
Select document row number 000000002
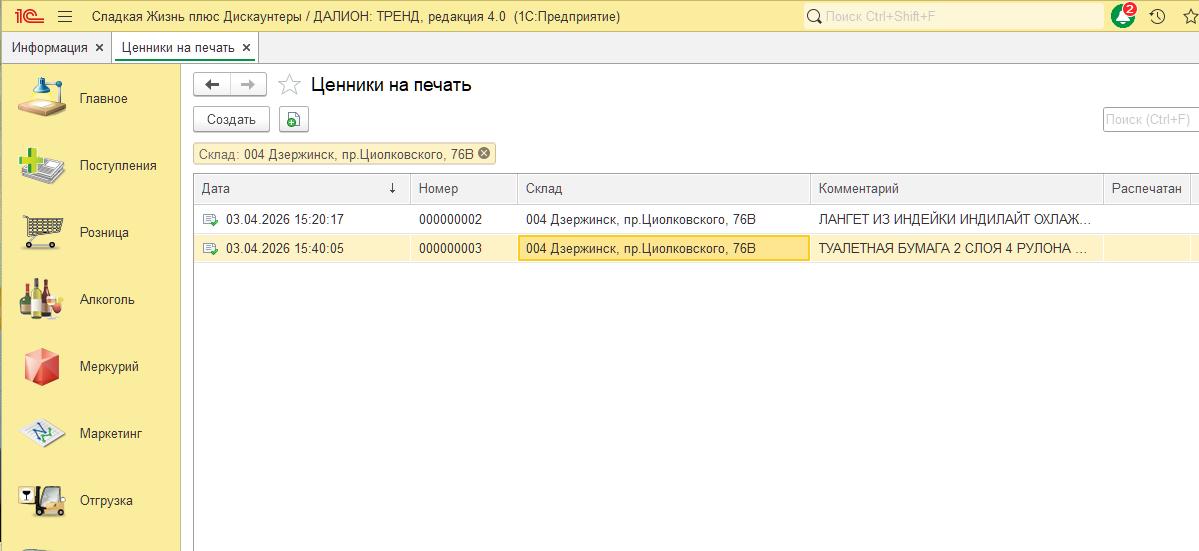pos(450,219)
